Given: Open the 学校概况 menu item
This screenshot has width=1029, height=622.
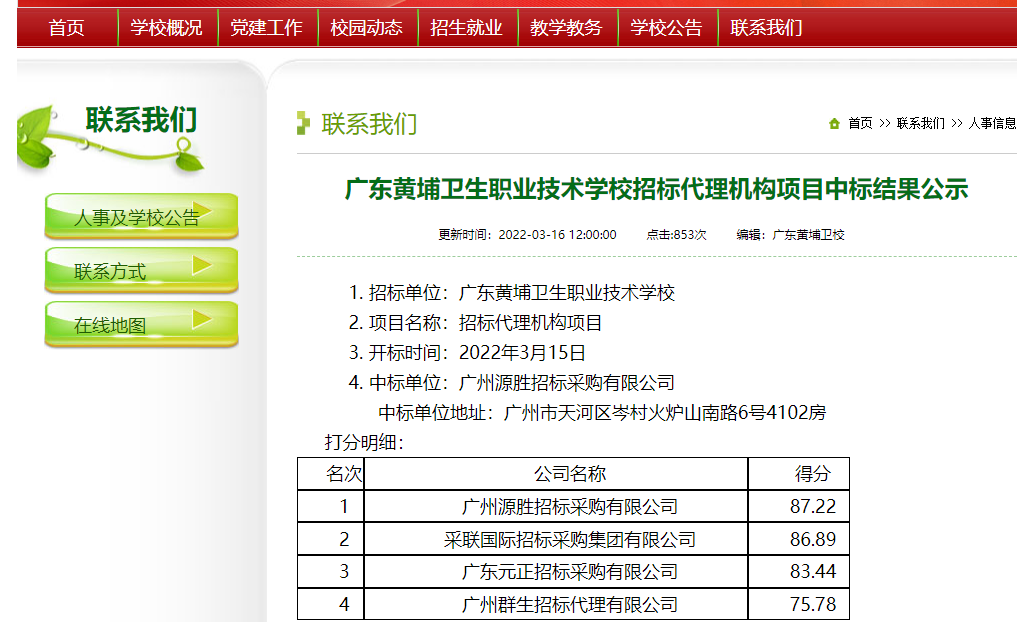Looking at the screenshot, I should click(x=166, y=28).
